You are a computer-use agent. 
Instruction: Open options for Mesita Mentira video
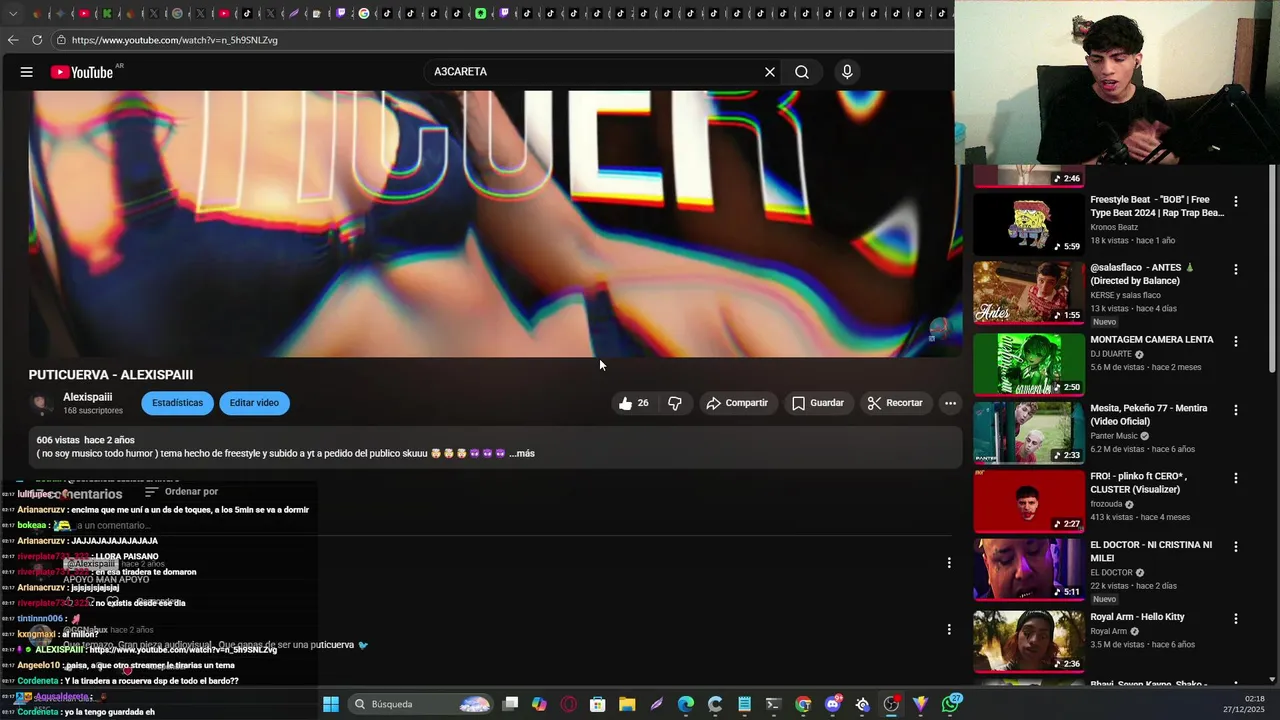pyautogui.click(x=1236, y=410)
